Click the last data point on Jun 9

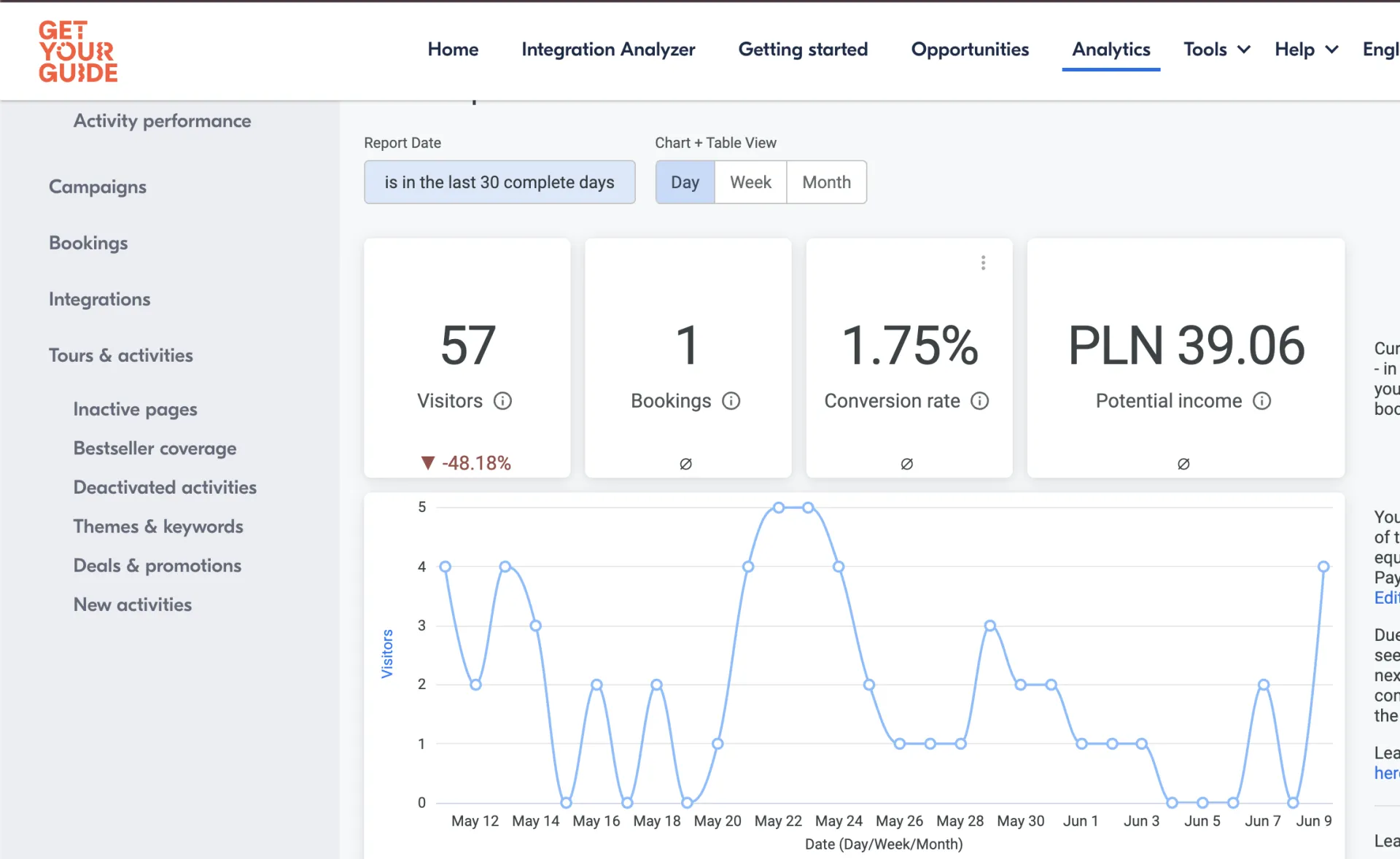pos(1323,567)
